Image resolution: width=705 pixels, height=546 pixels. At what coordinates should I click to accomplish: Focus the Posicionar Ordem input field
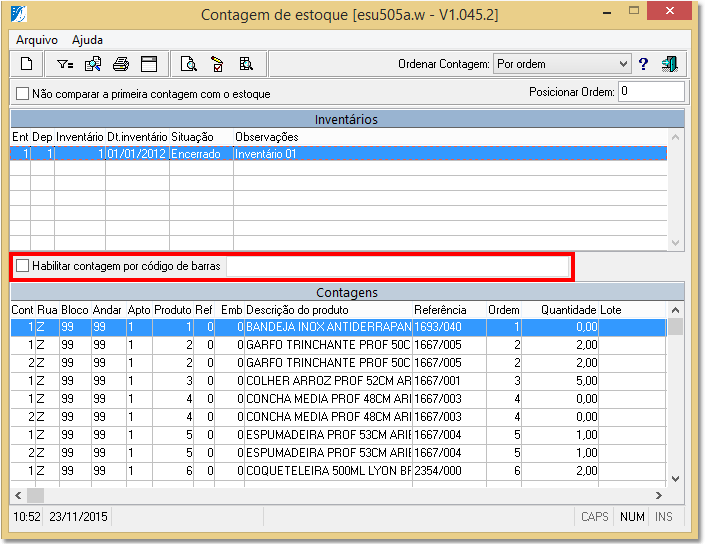pos(651,91)
